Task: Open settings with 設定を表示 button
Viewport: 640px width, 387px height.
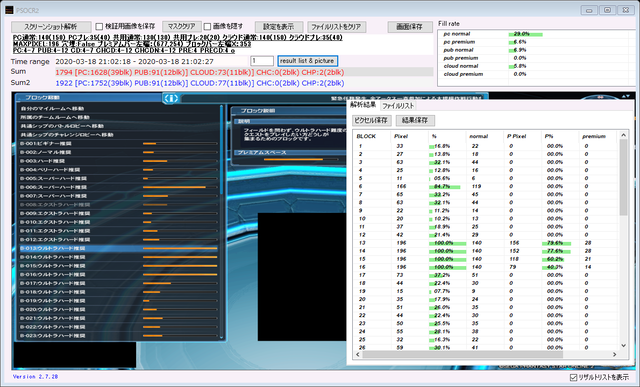Action: [279, 27]
